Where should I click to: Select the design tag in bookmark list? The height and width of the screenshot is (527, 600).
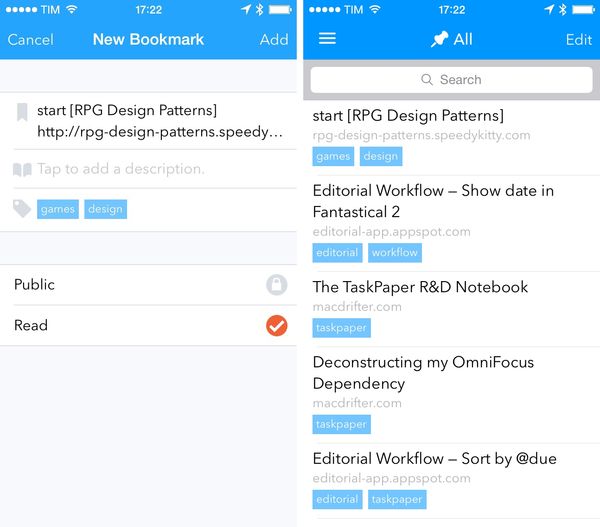coord(380,156)
